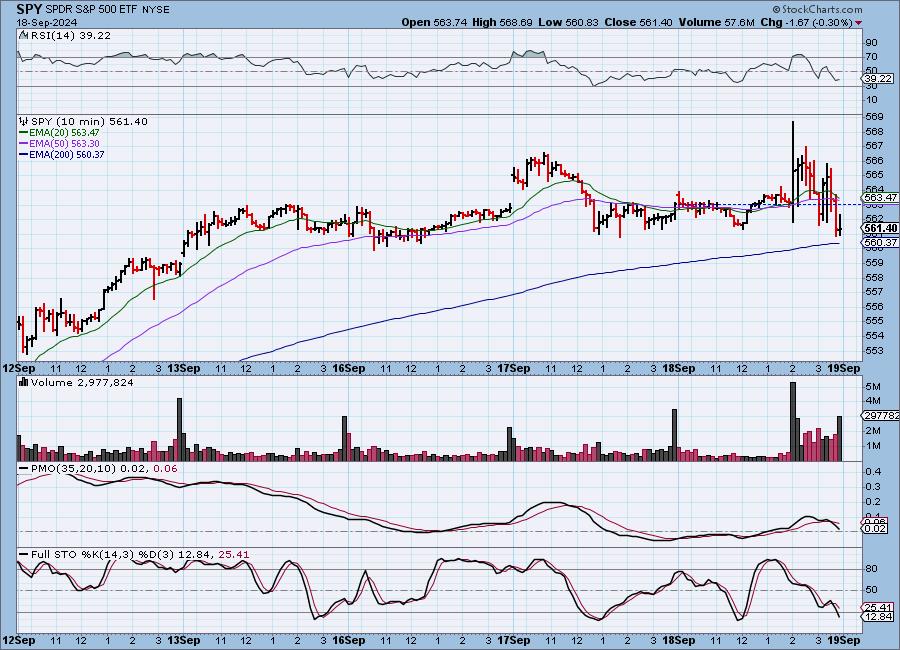Click the SPY price-bar legend icon

(24, 121)
